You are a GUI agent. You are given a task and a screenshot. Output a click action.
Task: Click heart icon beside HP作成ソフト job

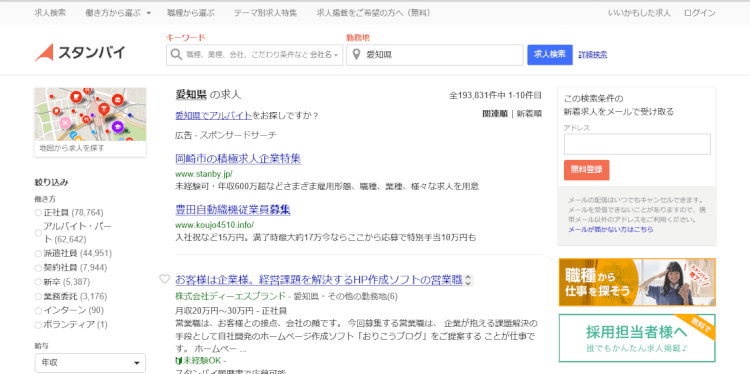pyautogui.click(x=165, y=279)
